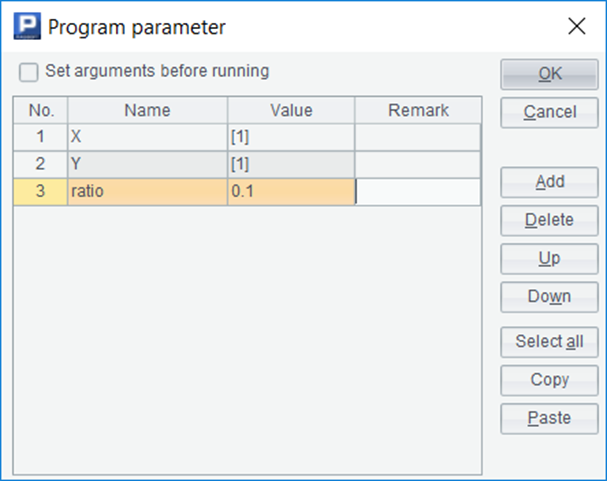607x481 pixels.
Task: Click the Cancel button
Action: tap(549, 112)
